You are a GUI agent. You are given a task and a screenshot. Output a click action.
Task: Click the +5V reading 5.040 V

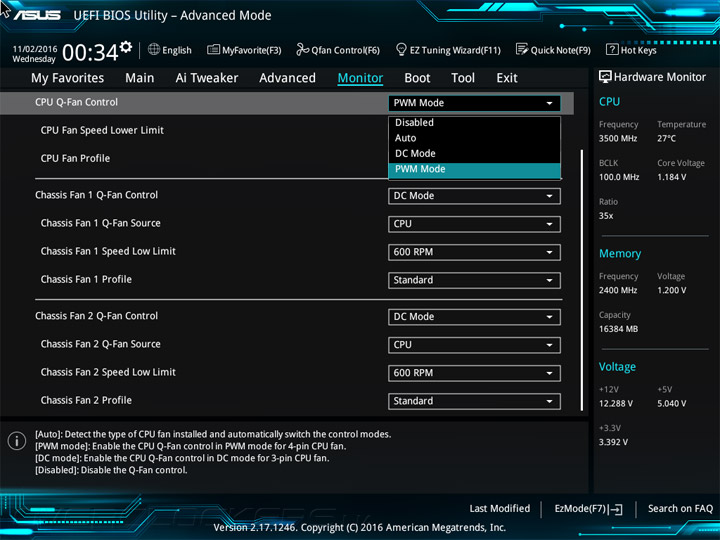coord(671,403)
